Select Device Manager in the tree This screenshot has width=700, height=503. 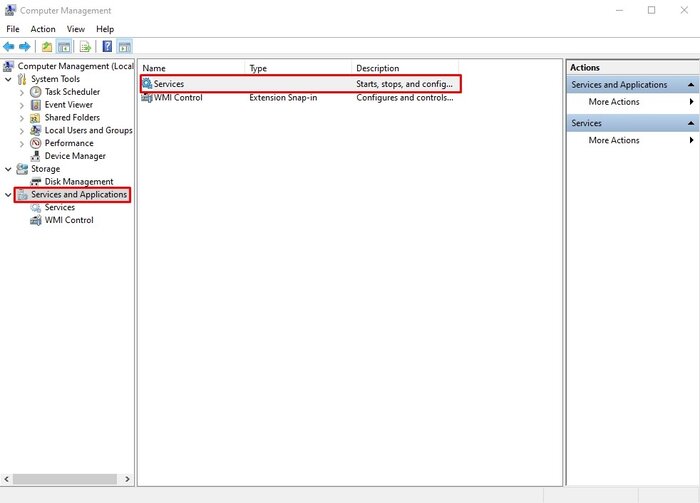coord(75,156)
